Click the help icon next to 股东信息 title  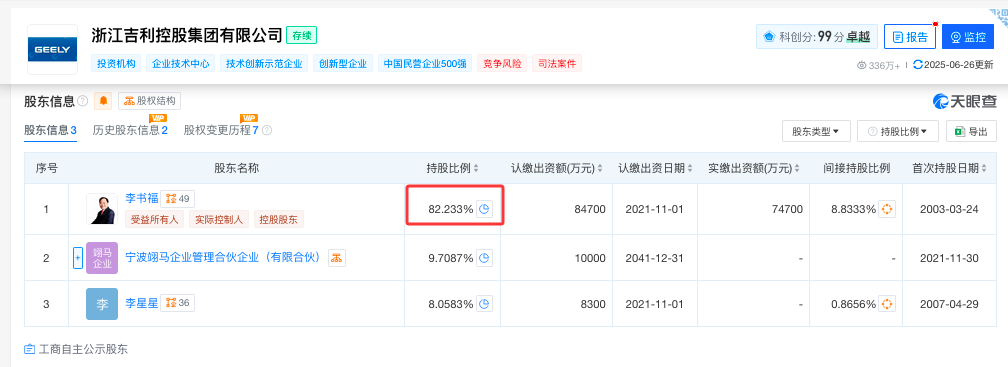[83, 101]
